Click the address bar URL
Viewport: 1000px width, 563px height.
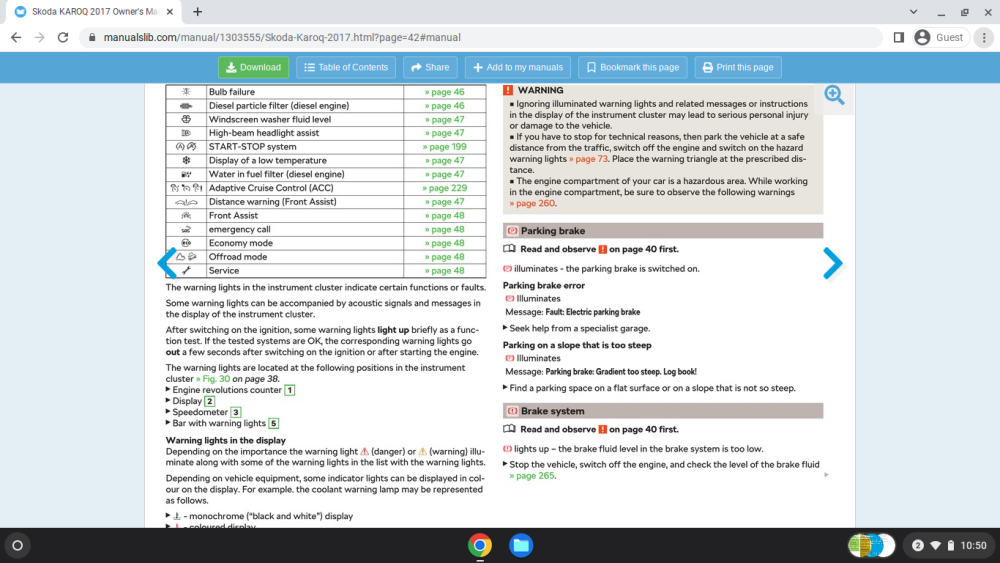tap(282, 38)
